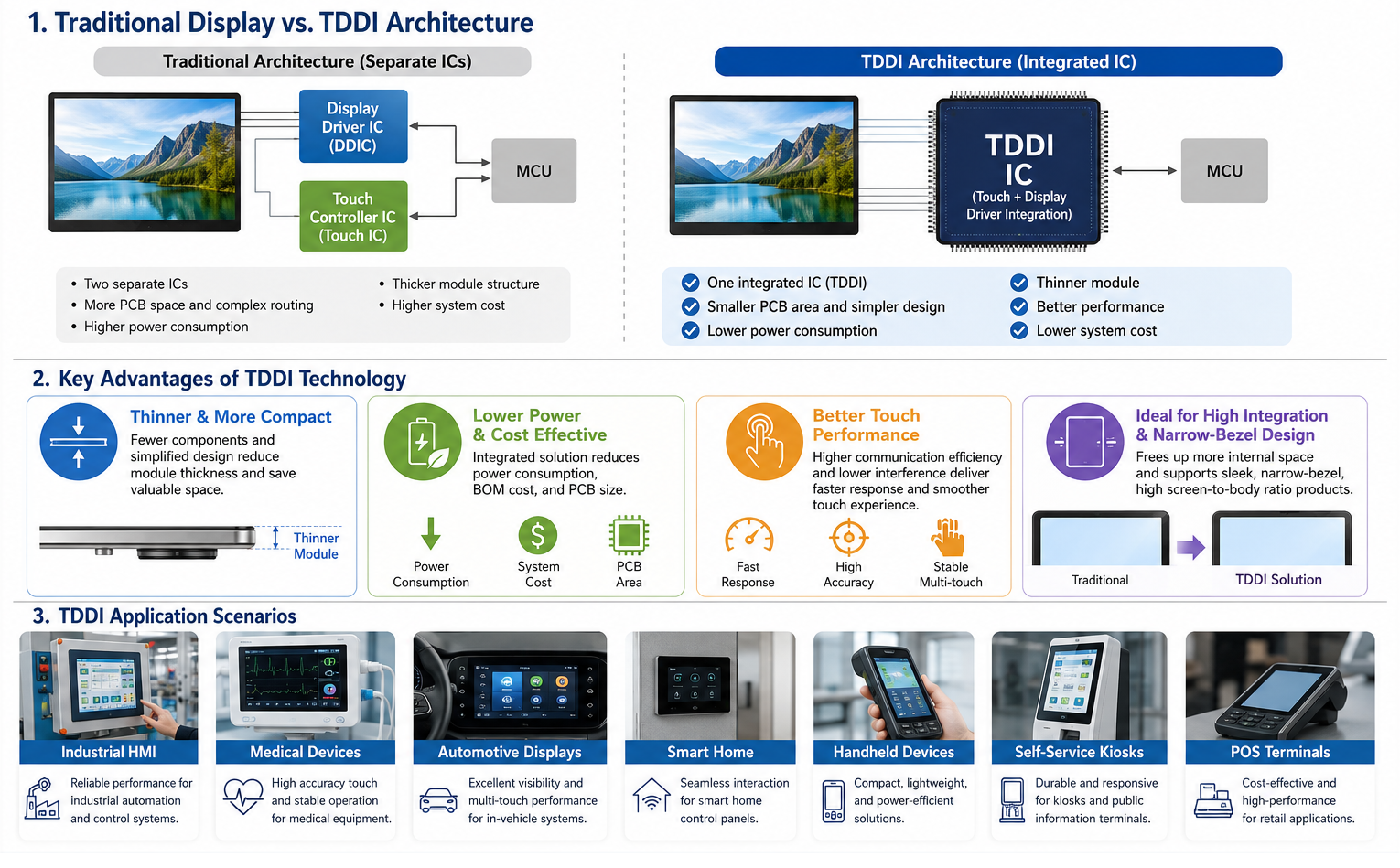Screen dimensions: 1400x868
Task: Click the TDDI Solution tablet image
Action: click(1282, 539)
